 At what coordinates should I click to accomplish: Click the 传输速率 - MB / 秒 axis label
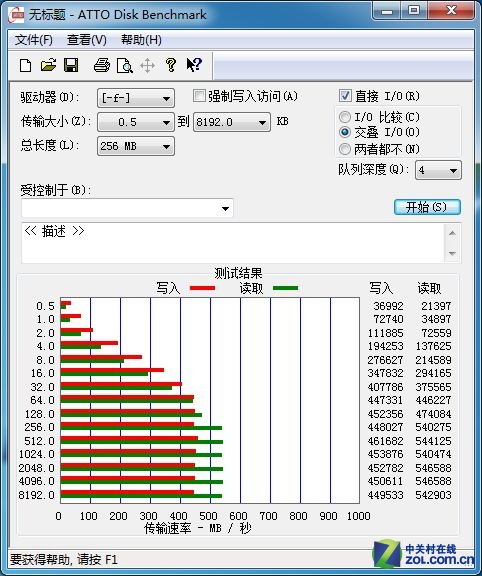[x=198, y=528]
